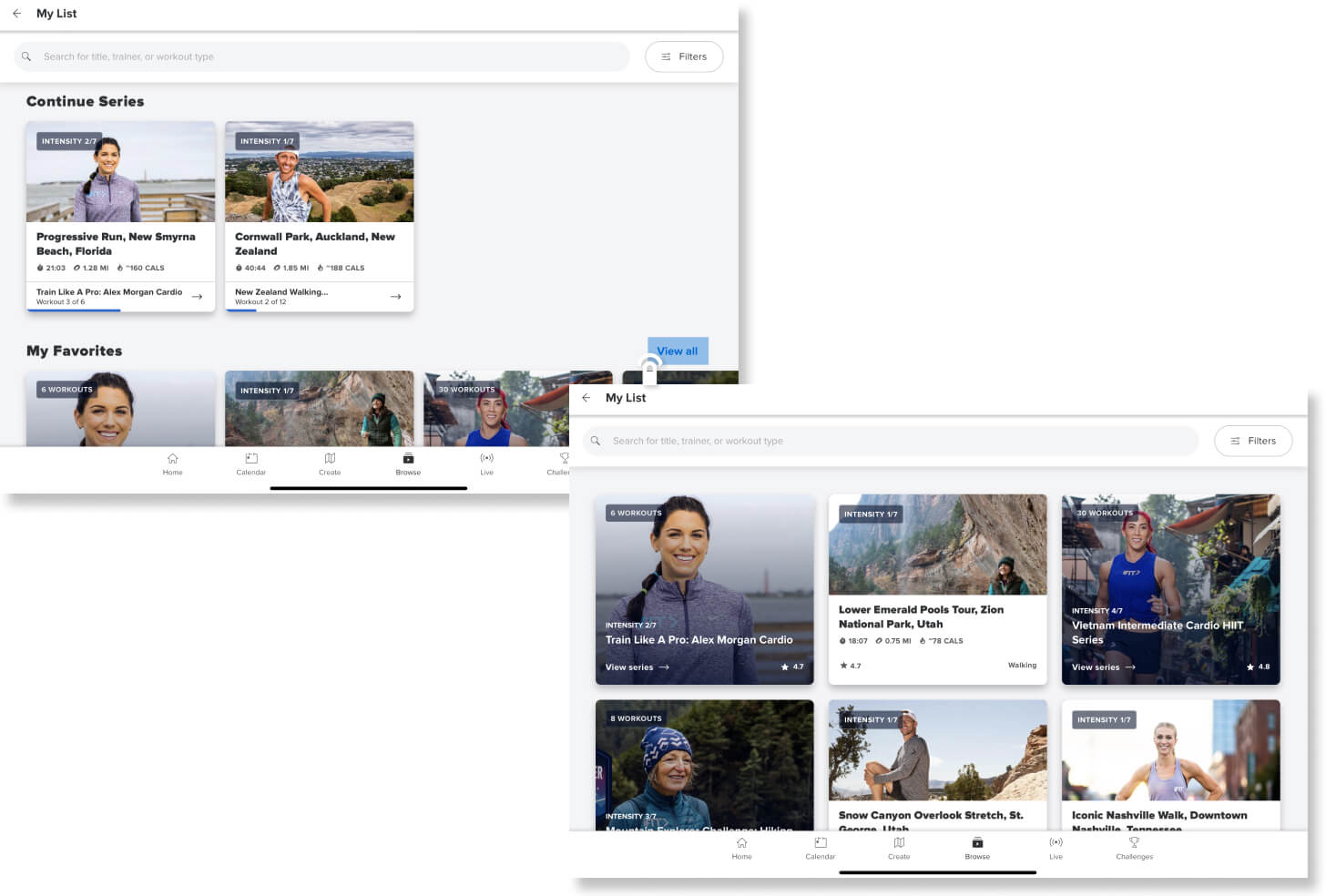Click the '~188 CALS' value on Cornwall Park card

click(x=341, y=268)
